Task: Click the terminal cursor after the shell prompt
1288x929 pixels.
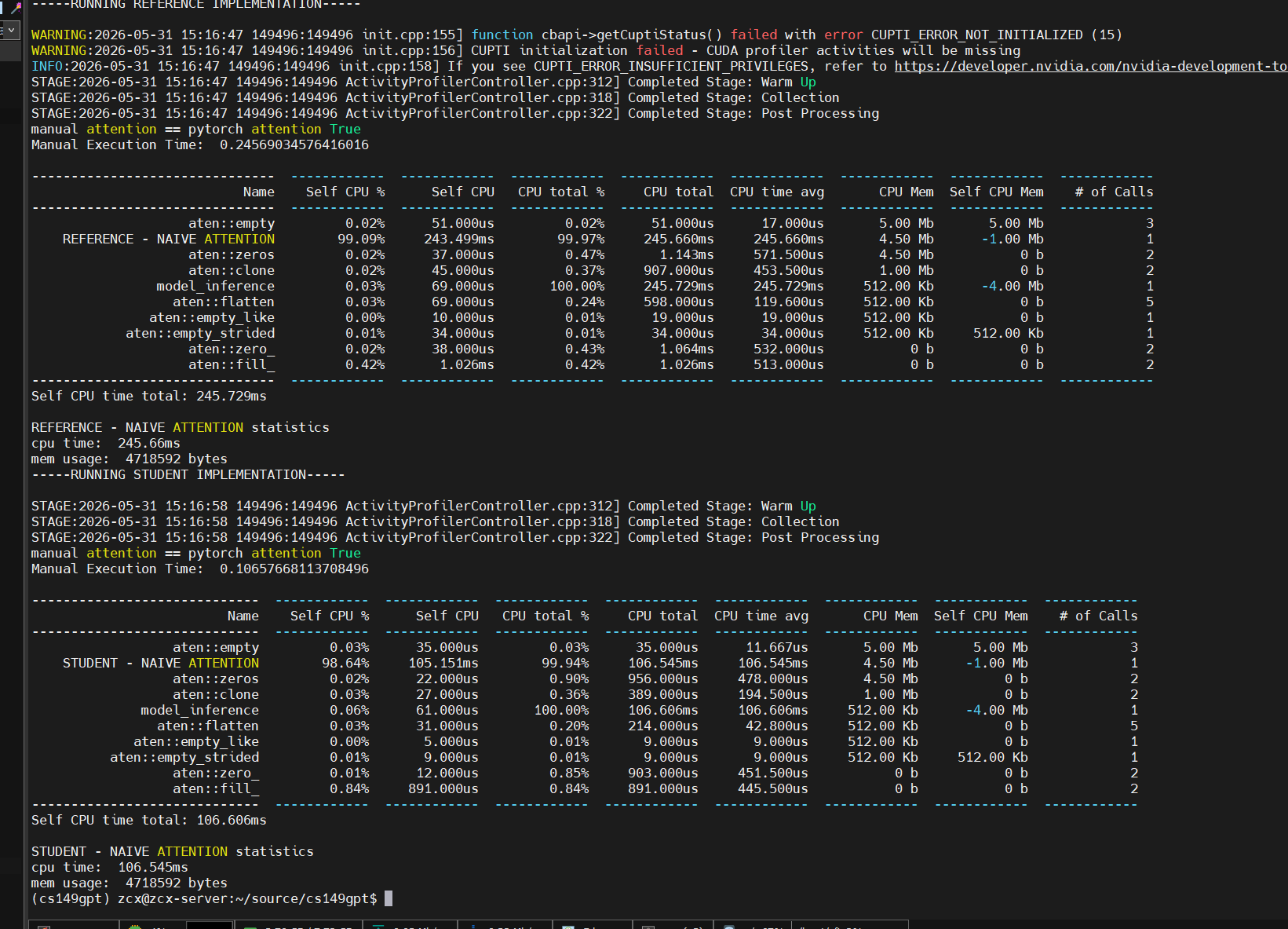Action: (389, 898)
